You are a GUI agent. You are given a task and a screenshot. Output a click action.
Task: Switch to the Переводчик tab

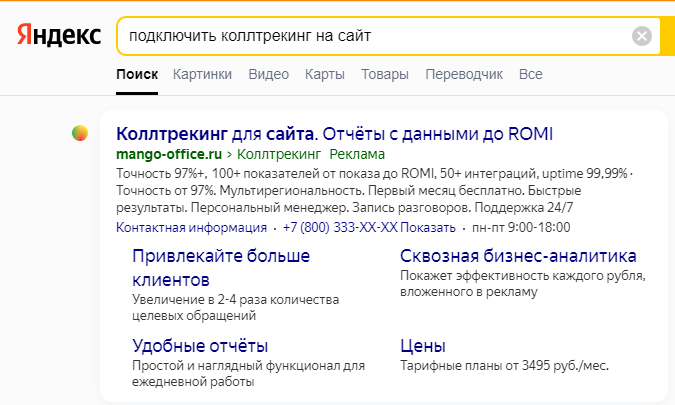click(464, 74)
